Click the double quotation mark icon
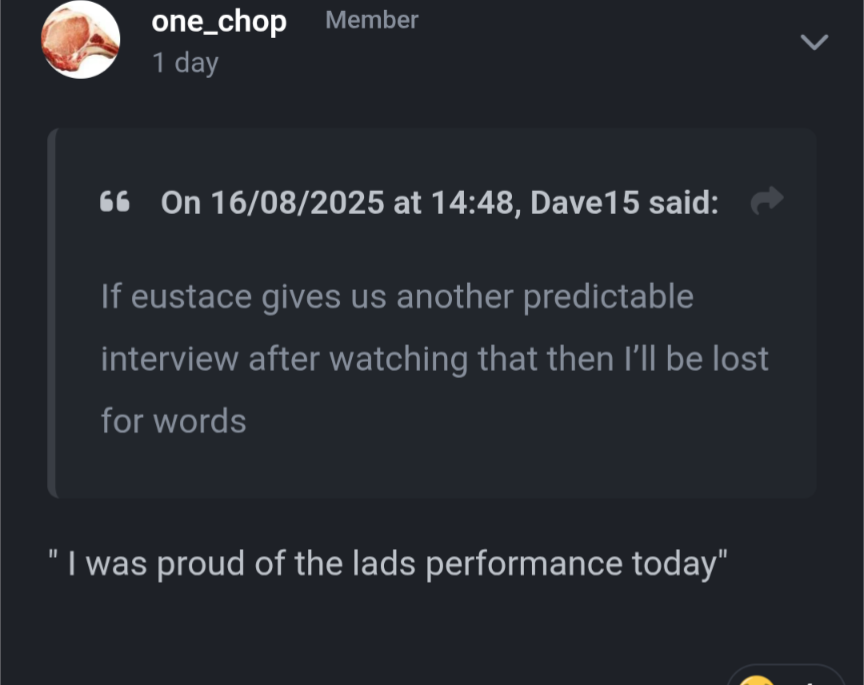The image size is (864, 685). coord(115,202)
